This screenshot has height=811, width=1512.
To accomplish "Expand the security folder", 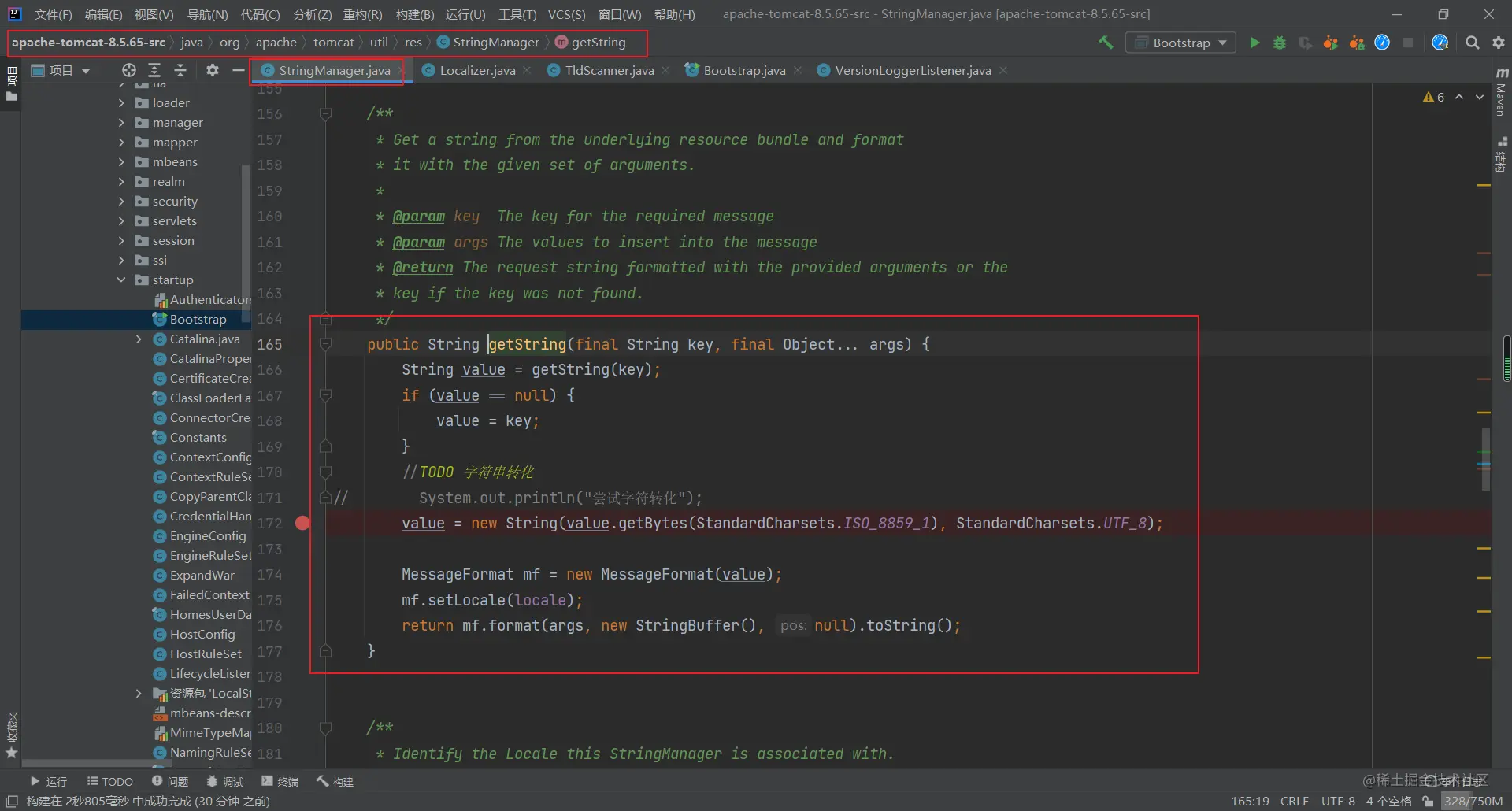I will (x=121, y=201).
